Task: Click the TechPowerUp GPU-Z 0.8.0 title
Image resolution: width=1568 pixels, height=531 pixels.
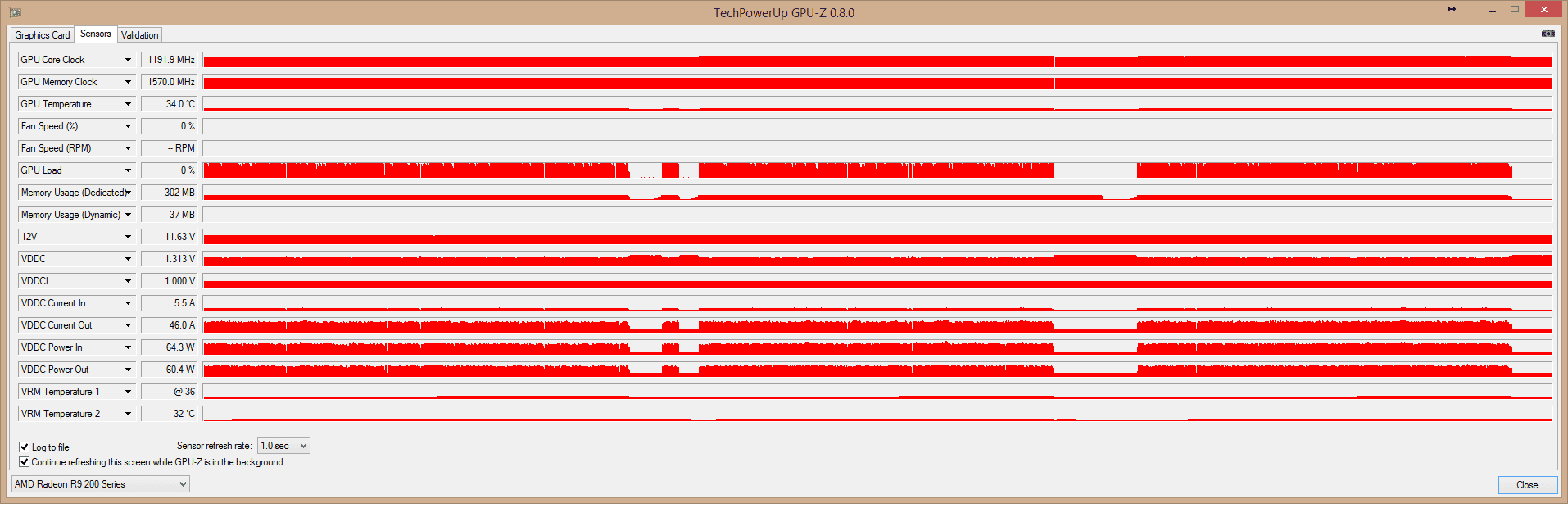Action: (783, 12)
